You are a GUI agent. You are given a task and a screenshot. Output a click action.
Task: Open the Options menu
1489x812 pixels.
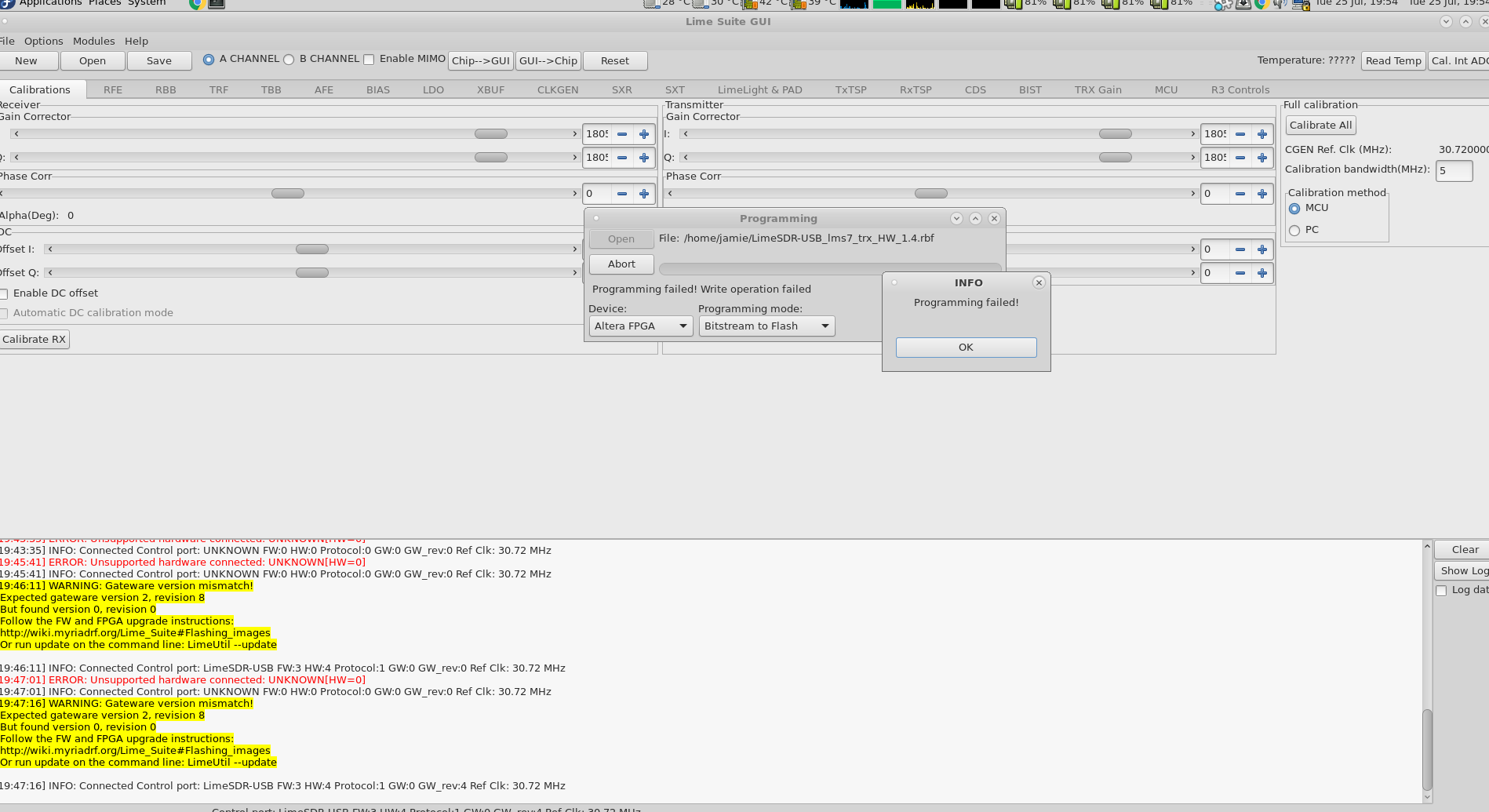[43, 41]
